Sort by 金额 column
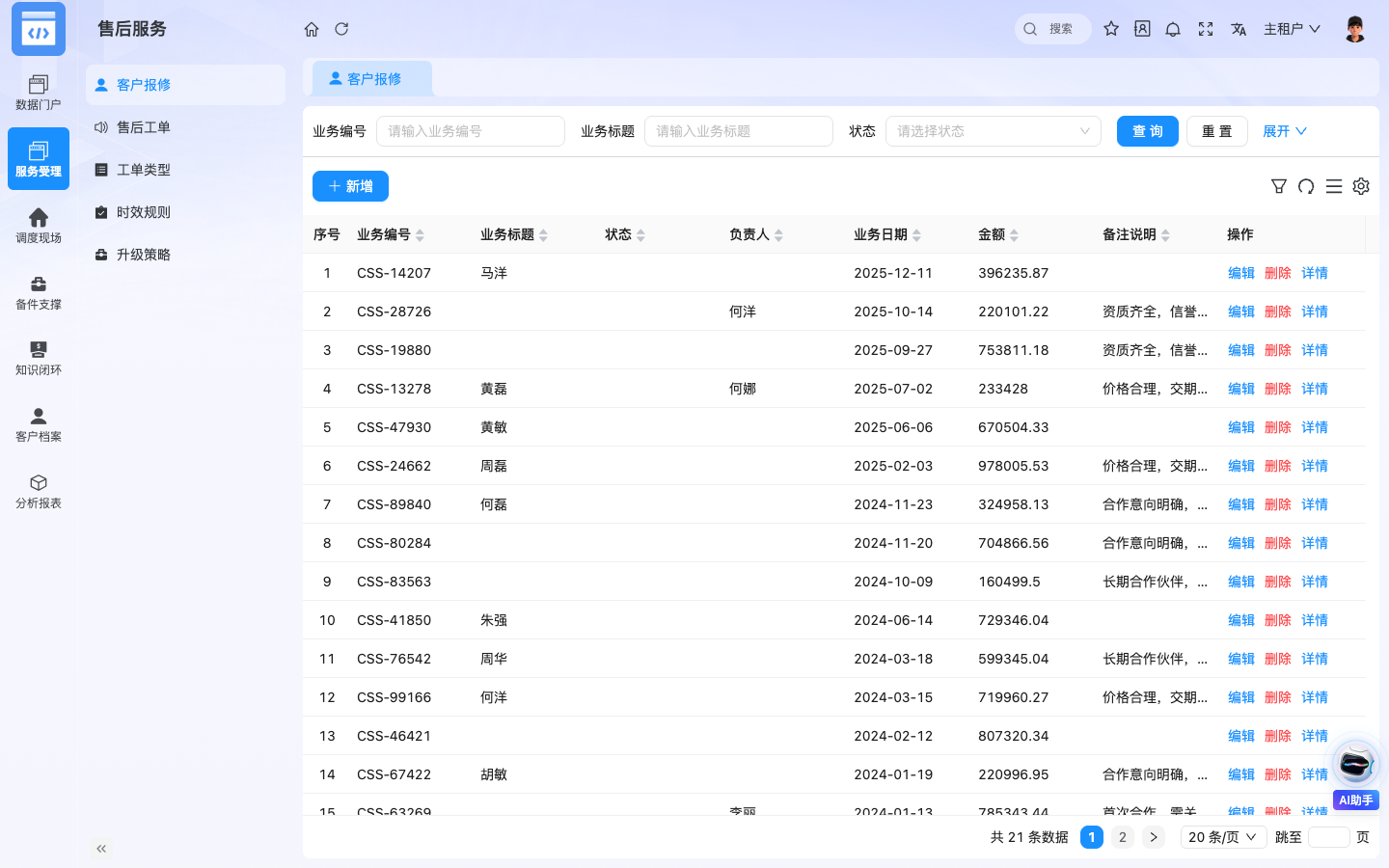 click(998, 234)
